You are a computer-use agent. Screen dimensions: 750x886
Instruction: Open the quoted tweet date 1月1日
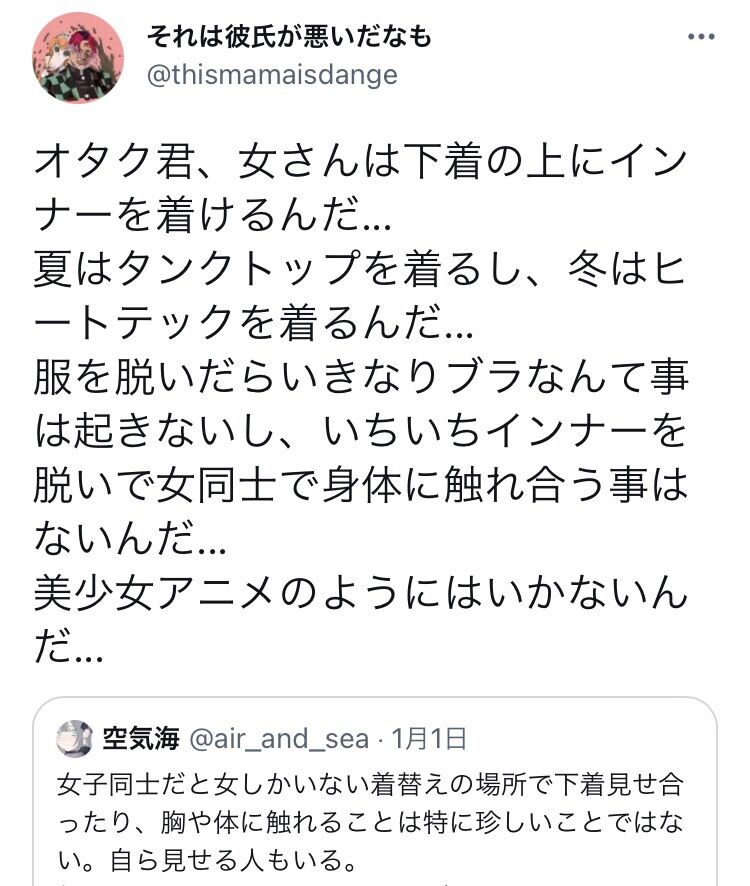429,739
